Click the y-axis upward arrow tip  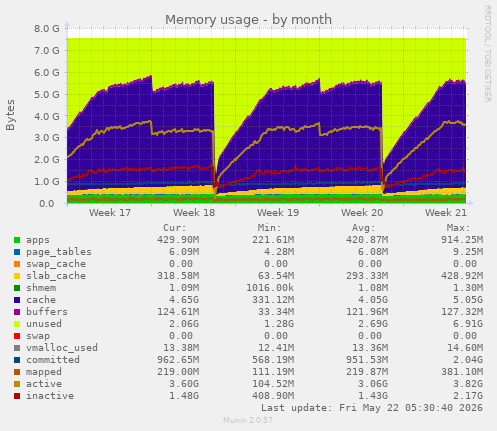[x=67, y=23]
